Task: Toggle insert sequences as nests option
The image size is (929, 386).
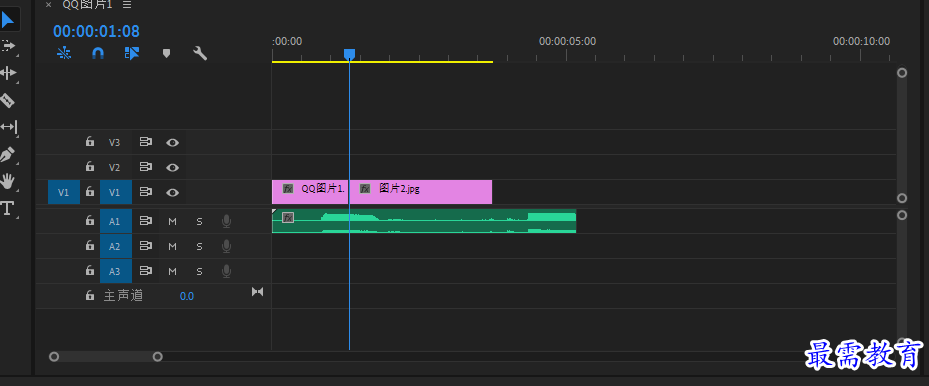Action: [x=64, y=53]
